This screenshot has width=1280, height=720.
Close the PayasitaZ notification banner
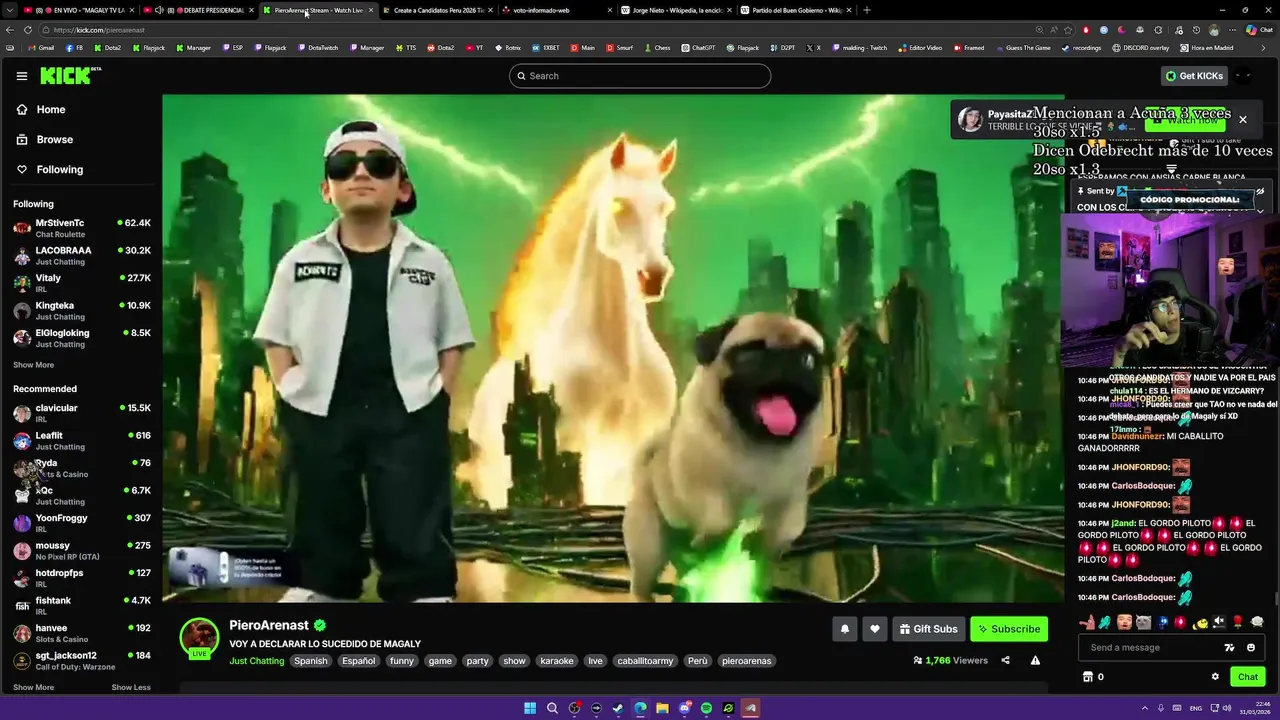1243,119
